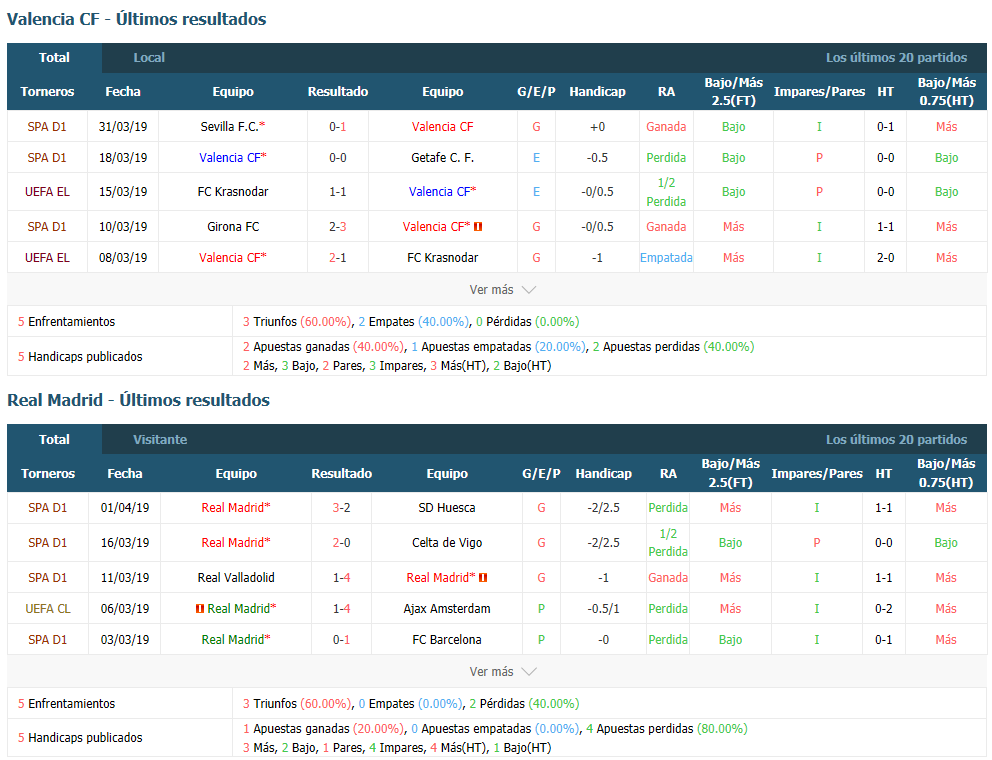This screenshot has height=760, width=992.
Task: Select the Total tab in the Valencia CF table
Action: pos(54,58)
